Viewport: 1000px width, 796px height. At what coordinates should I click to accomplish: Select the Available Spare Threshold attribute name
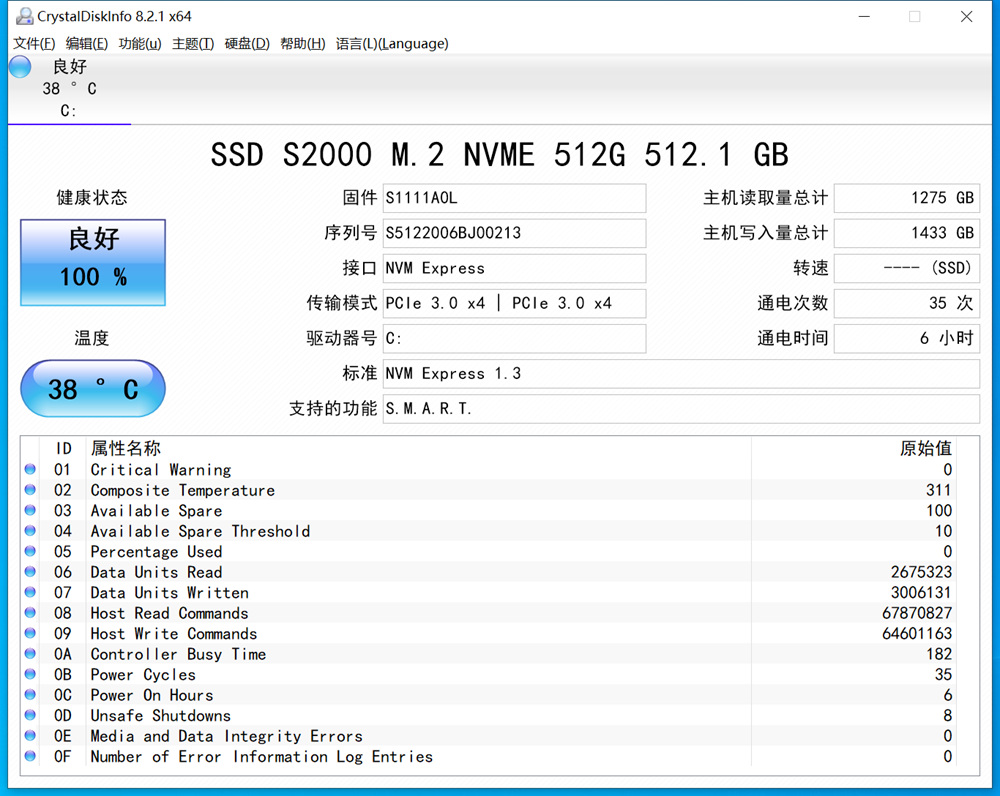(x=200, y=531)
